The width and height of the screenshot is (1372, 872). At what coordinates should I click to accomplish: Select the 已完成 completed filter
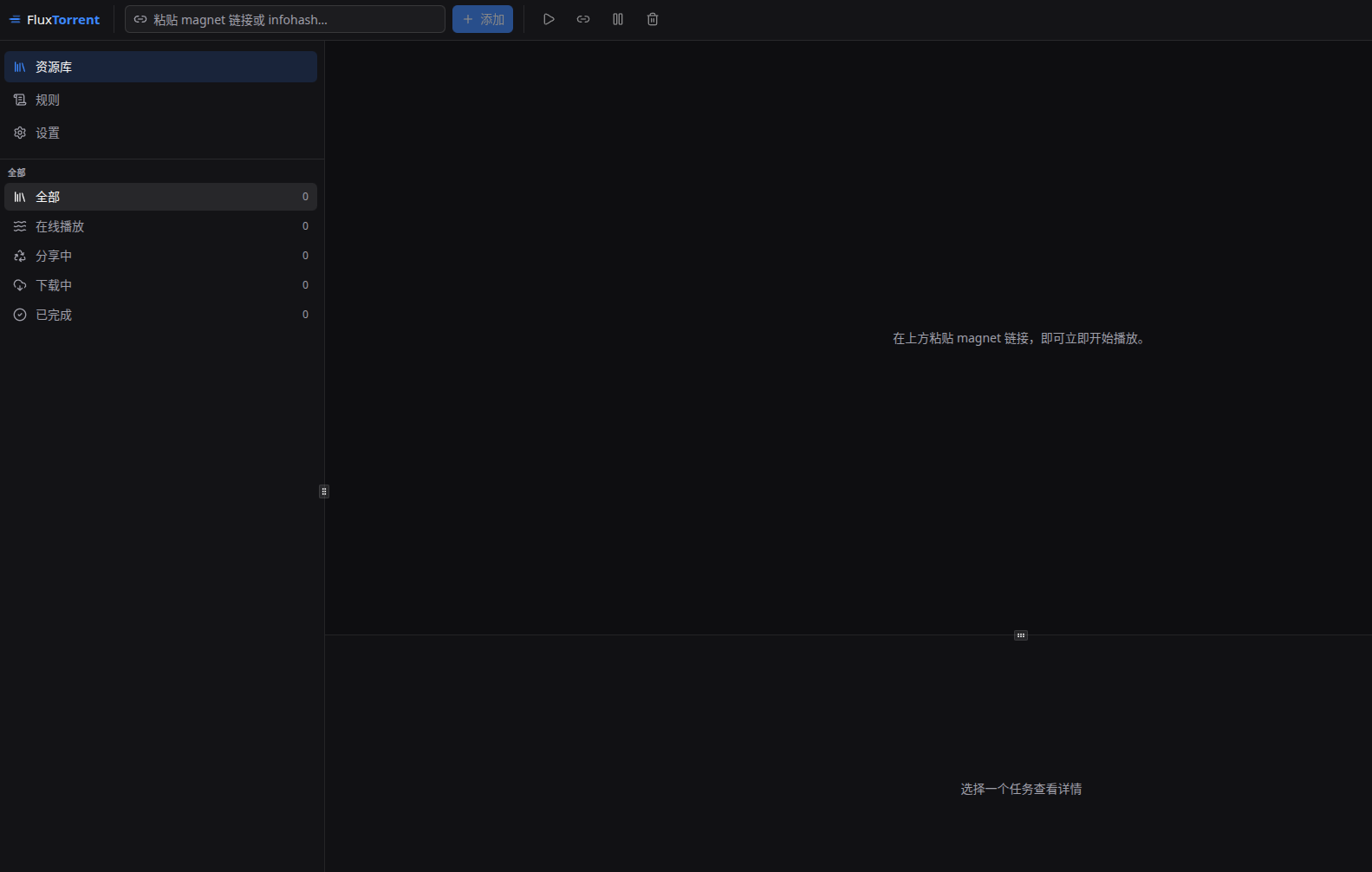pos(160,315)
